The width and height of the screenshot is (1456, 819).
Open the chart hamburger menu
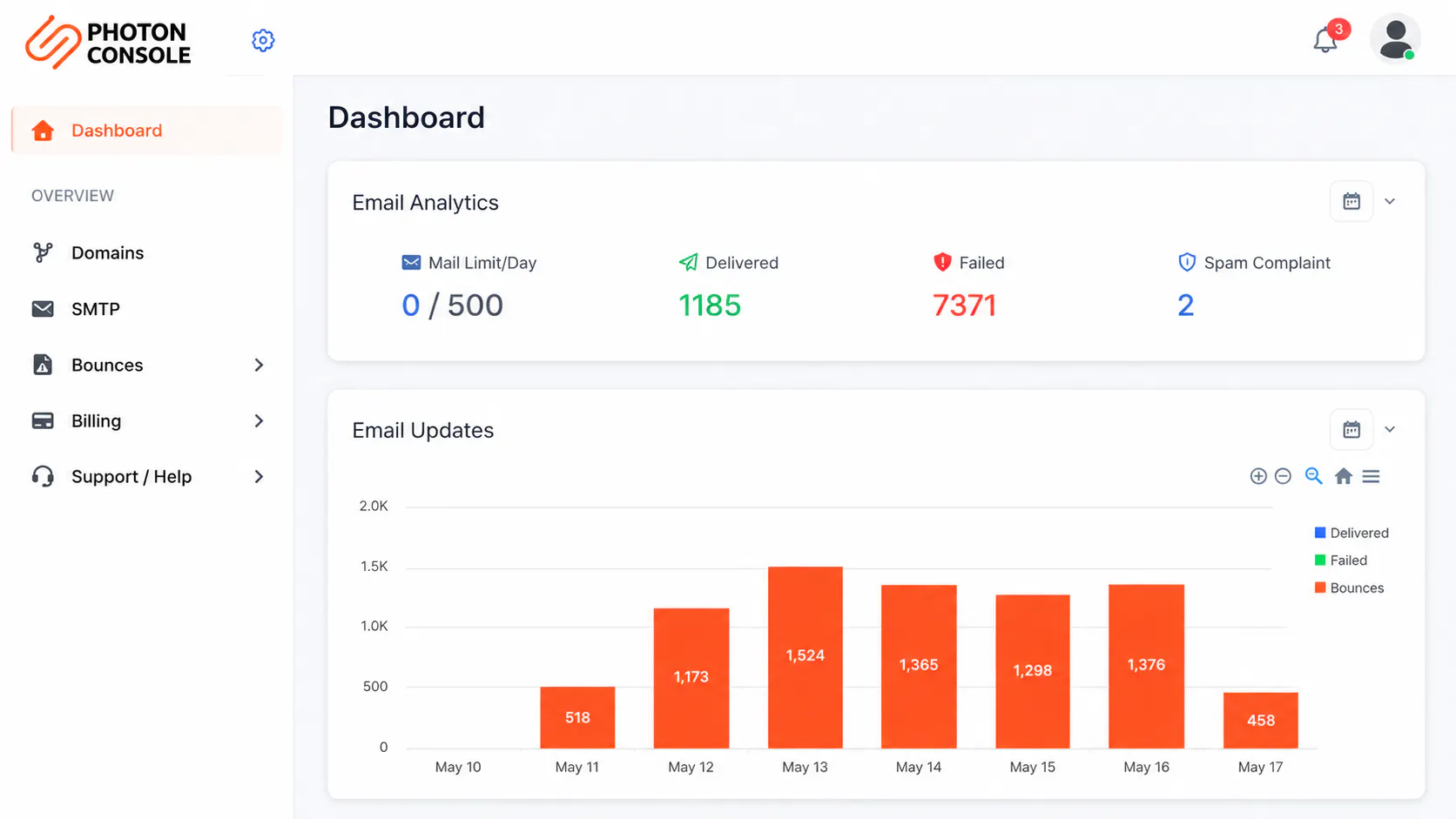(x=1371, y=476)
